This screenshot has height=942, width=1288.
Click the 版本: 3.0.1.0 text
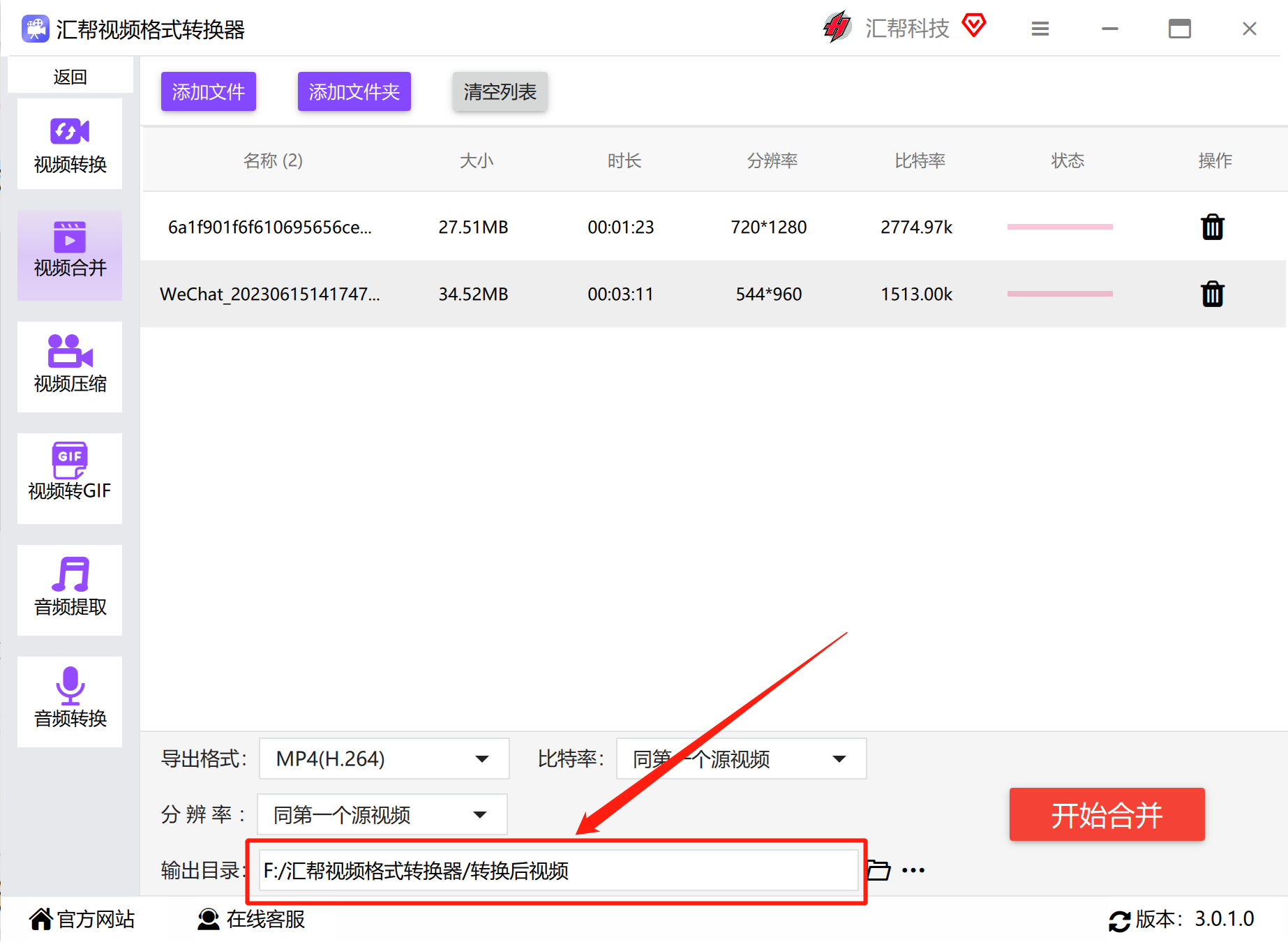click(x=1195, y=919)
